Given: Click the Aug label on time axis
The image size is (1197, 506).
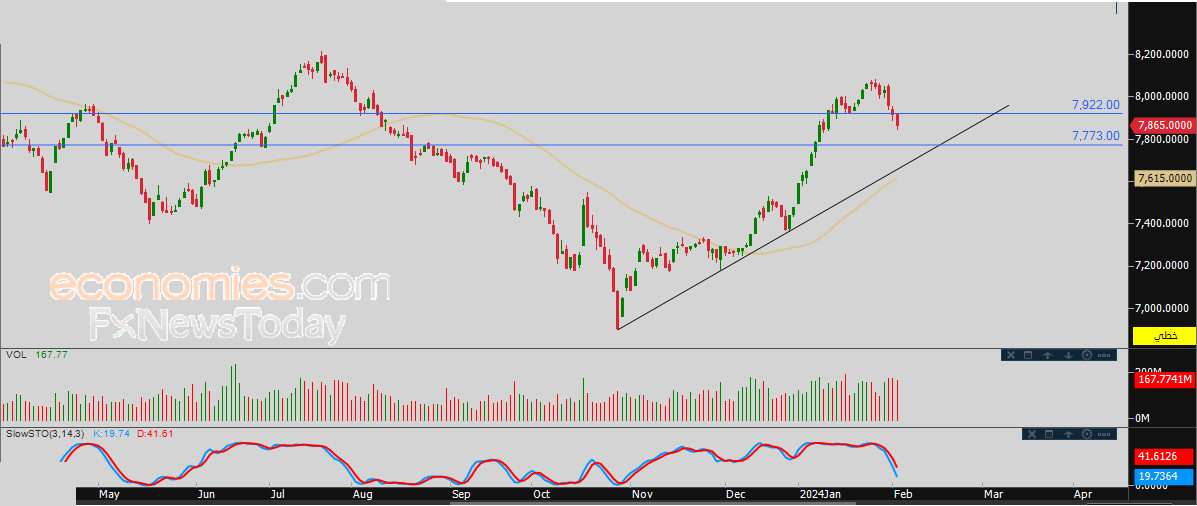Looking at the screenshot, I should [x=362, y=495].
